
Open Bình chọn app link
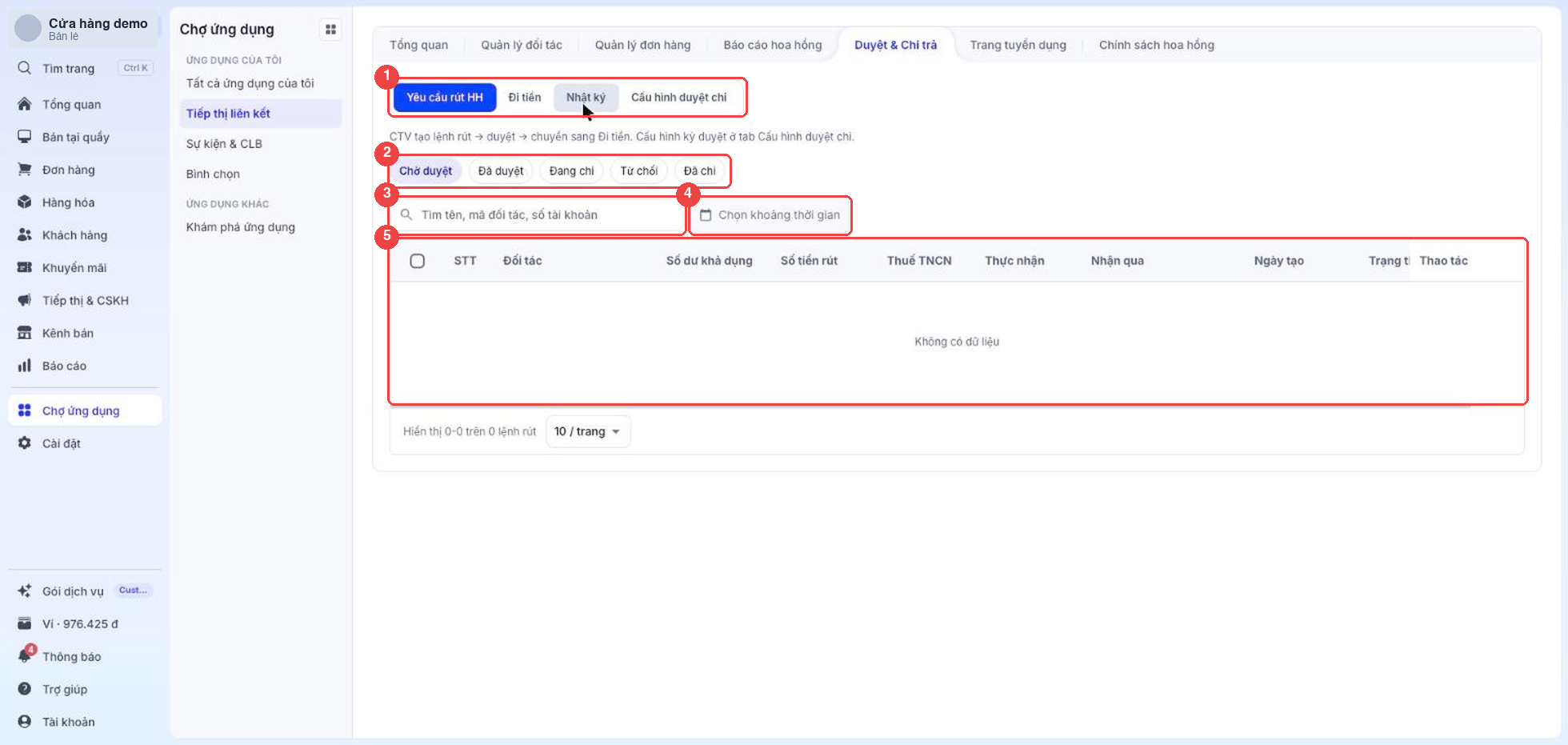(213, 174)
